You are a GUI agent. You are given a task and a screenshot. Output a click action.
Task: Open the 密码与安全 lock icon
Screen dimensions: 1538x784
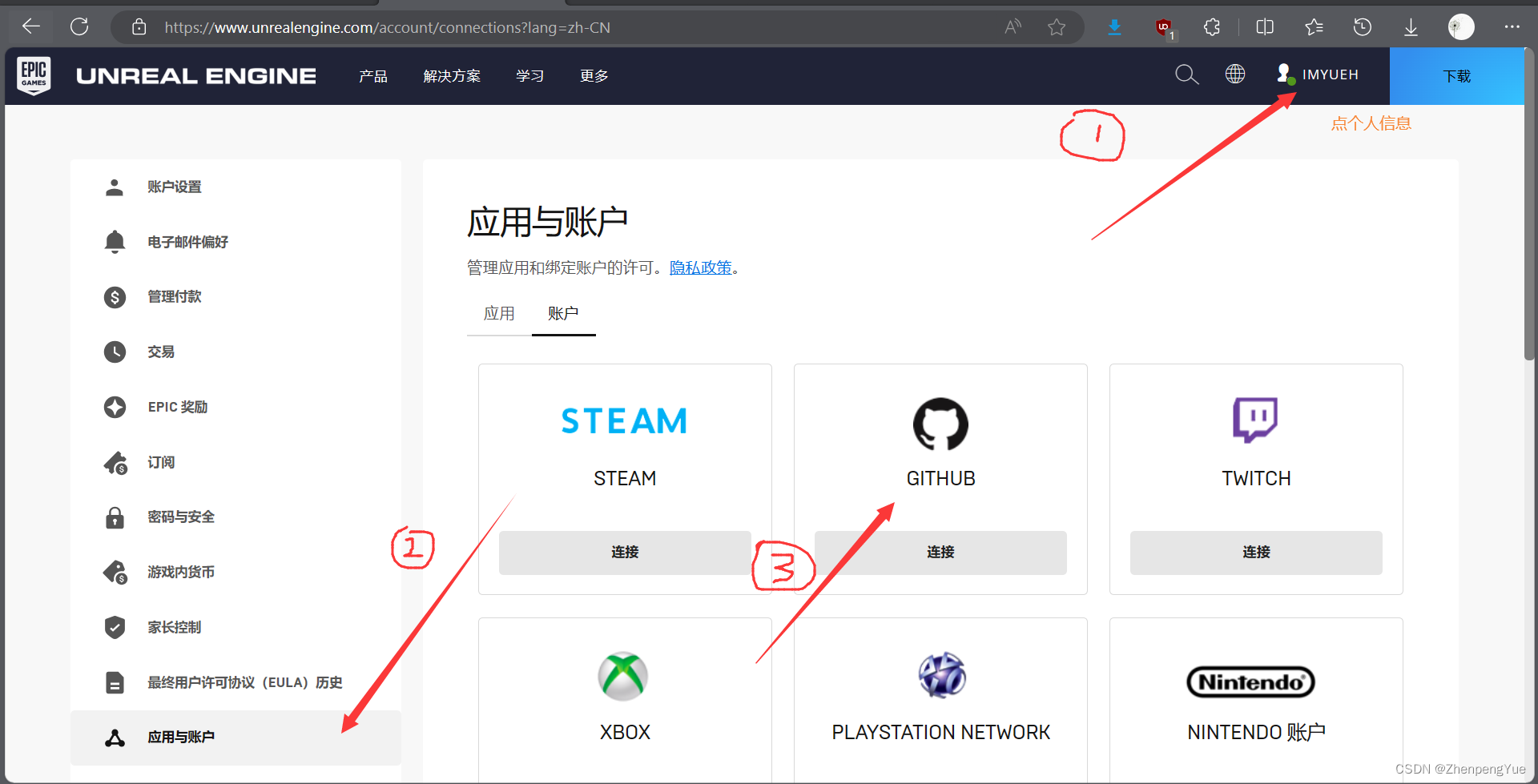click(115, 517)
